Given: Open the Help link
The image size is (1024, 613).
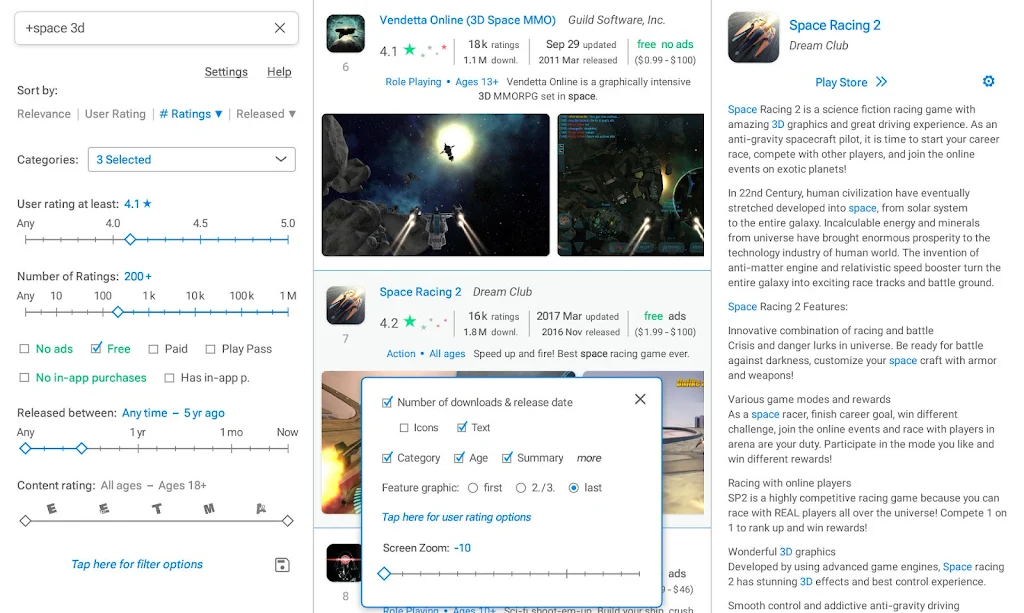Looking at the screenshot, I should 279,72.
